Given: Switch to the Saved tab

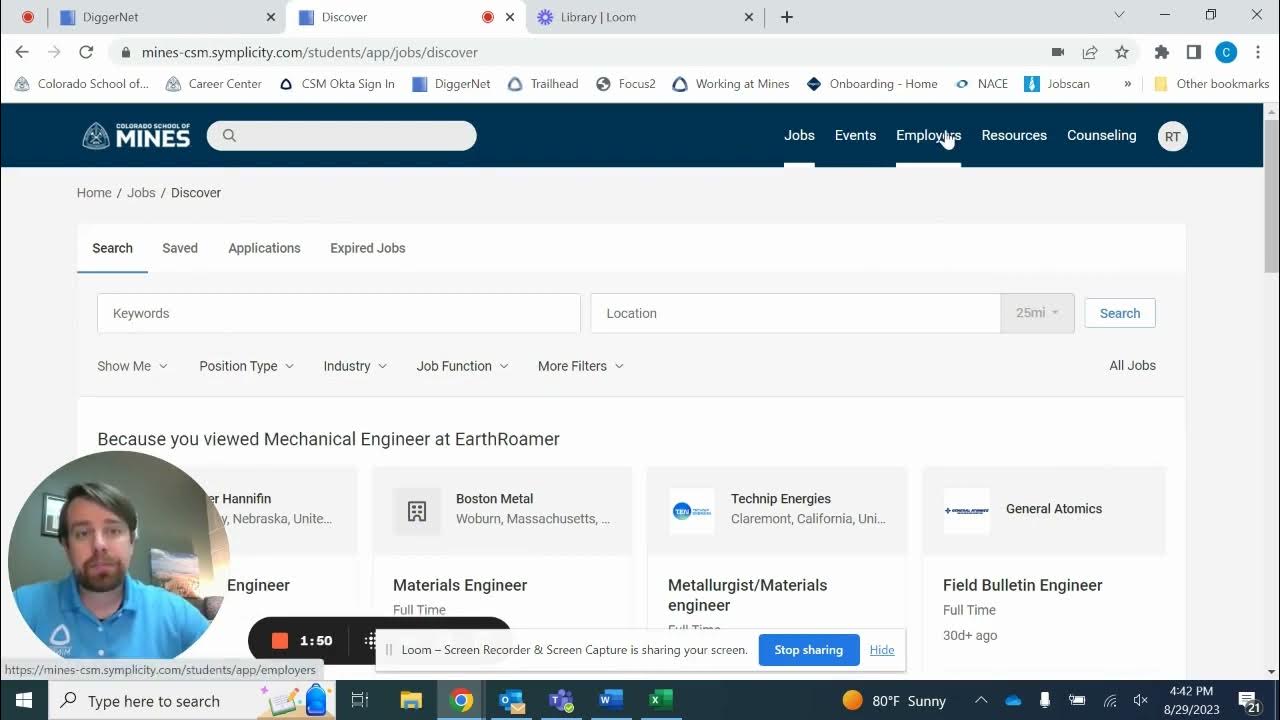Looking at the screenshot, I should (180, 248).
